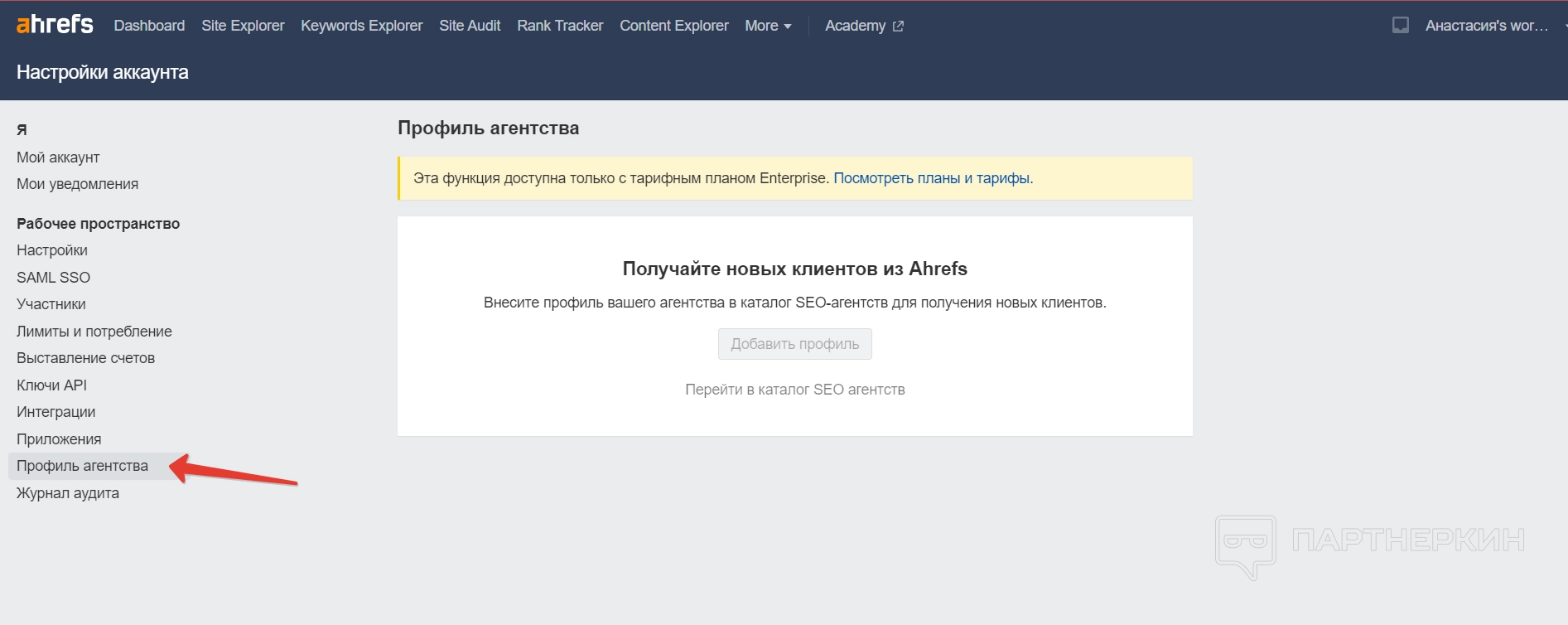Go to Мои уведомления
Screen dimensions: 1568x625
coord(77,184)
